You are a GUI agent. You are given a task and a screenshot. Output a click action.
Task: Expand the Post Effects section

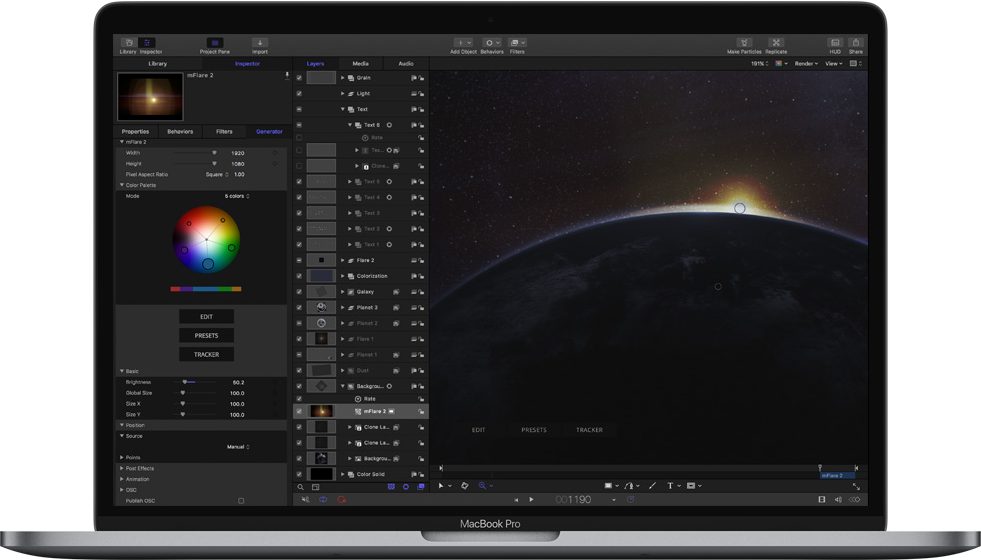(x=122, y=468)
